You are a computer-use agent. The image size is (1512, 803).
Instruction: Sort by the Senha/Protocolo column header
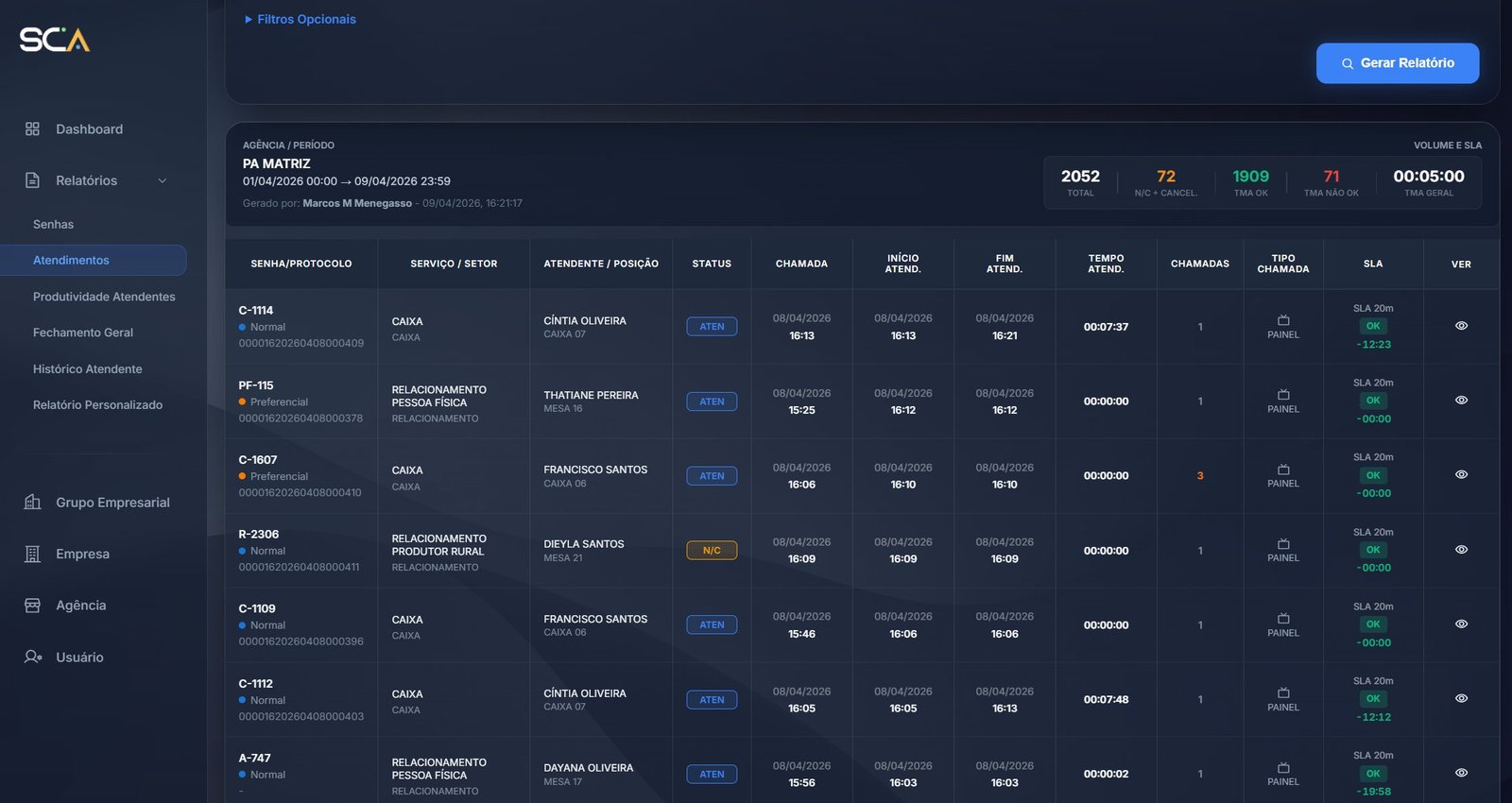click(301, 264)
